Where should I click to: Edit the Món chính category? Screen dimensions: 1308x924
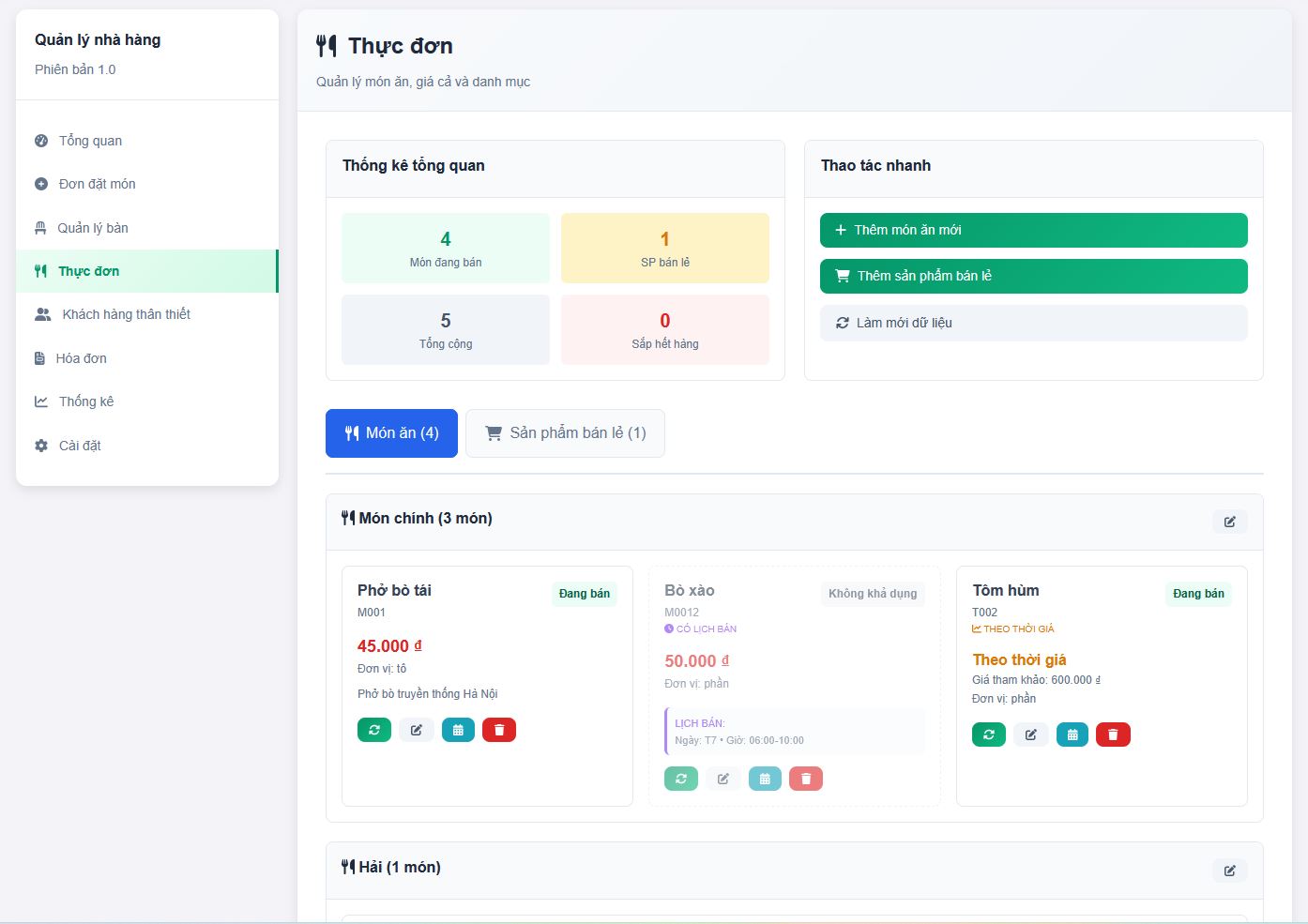(x=1229, y=522)
